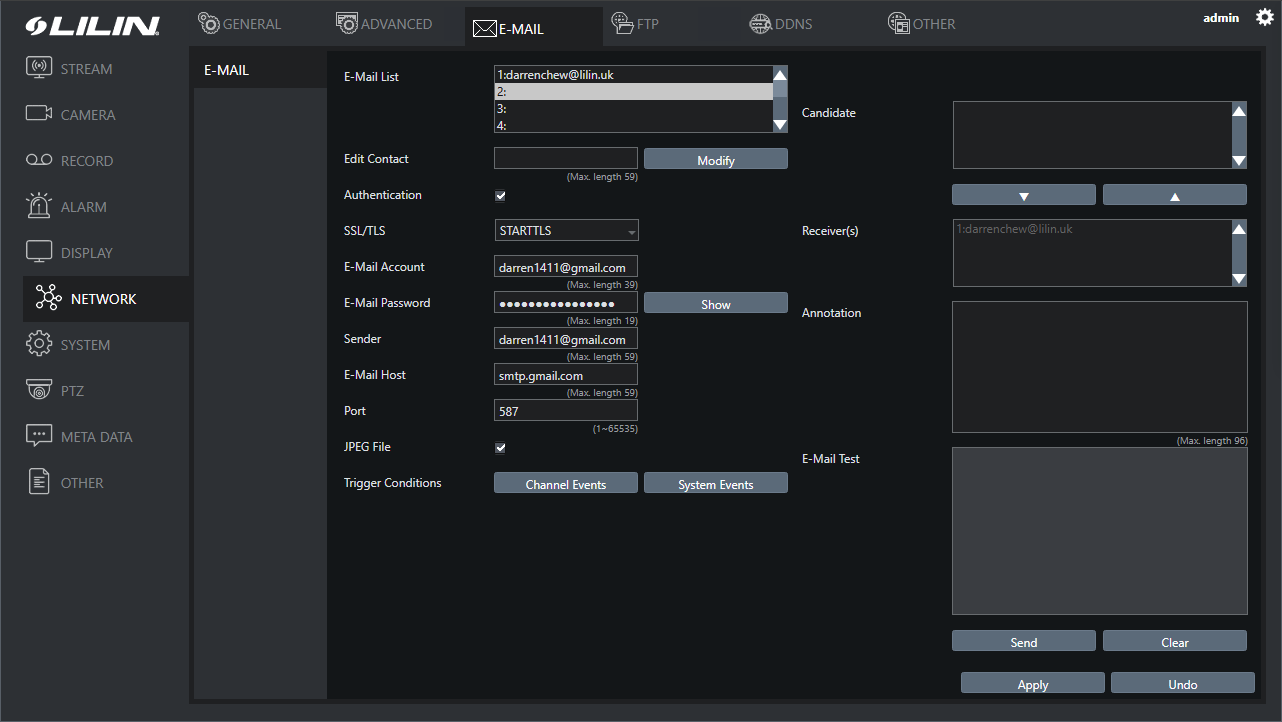Viewport: 1282px width, 722px height.
Task: Toggle the JPEG File checkbox
Action: click(x=501, y=448)
